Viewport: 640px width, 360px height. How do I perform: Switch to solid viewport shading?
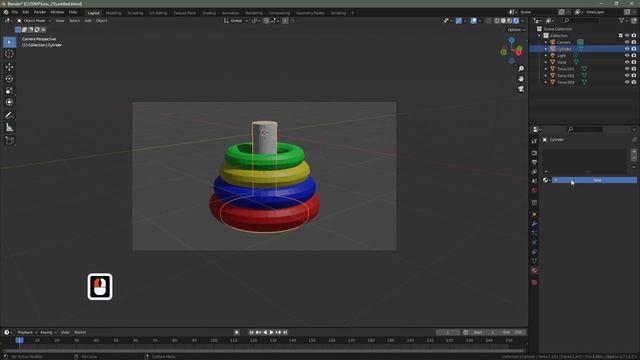(x=503, y=21)
